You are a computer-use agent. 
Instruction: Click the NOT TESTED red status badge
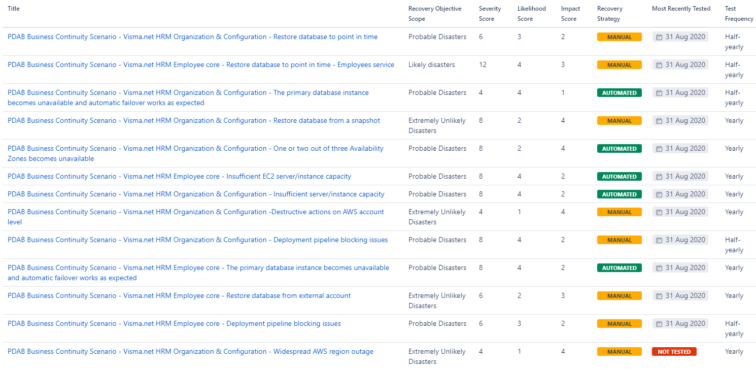tap(674, 352)
